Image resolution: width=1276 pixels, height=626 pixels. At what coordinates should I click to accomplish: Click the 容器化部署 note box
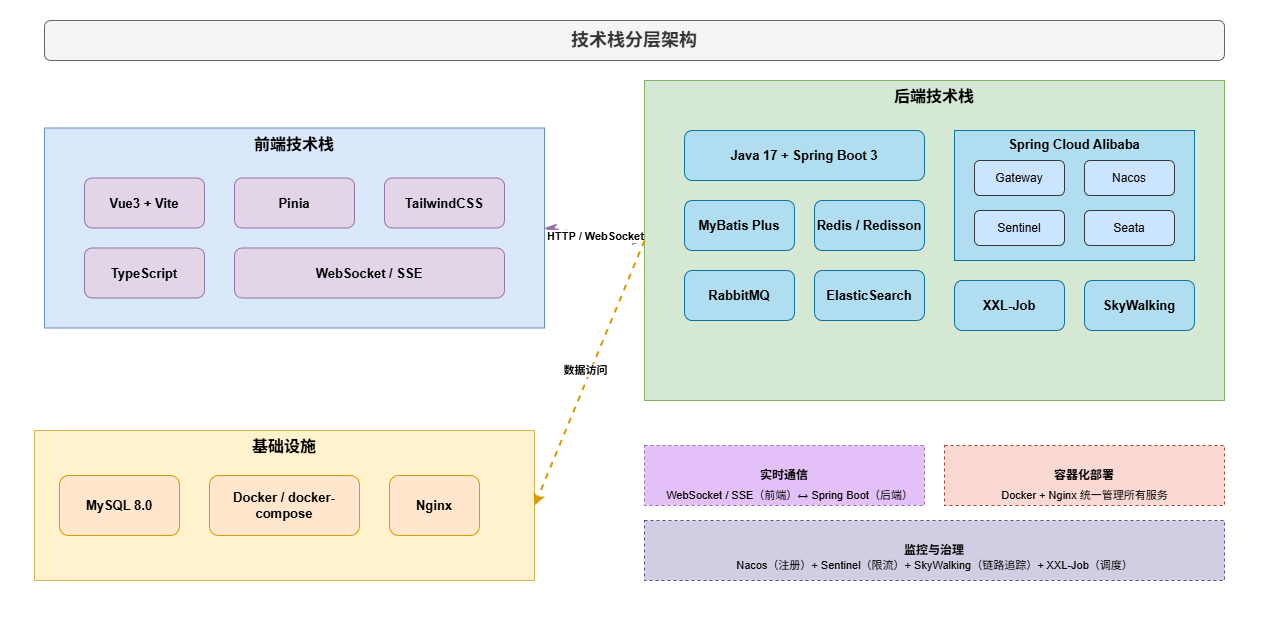(1084, 475)
